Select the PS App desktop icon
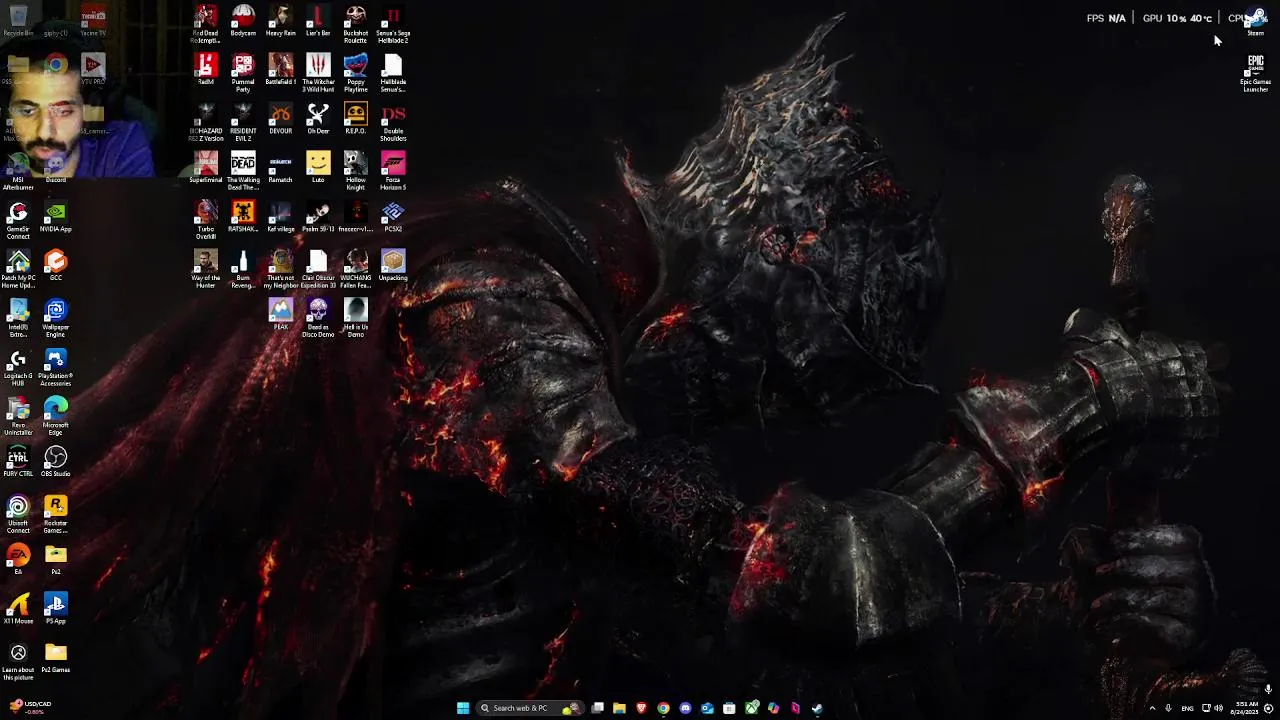 (55, 609)
